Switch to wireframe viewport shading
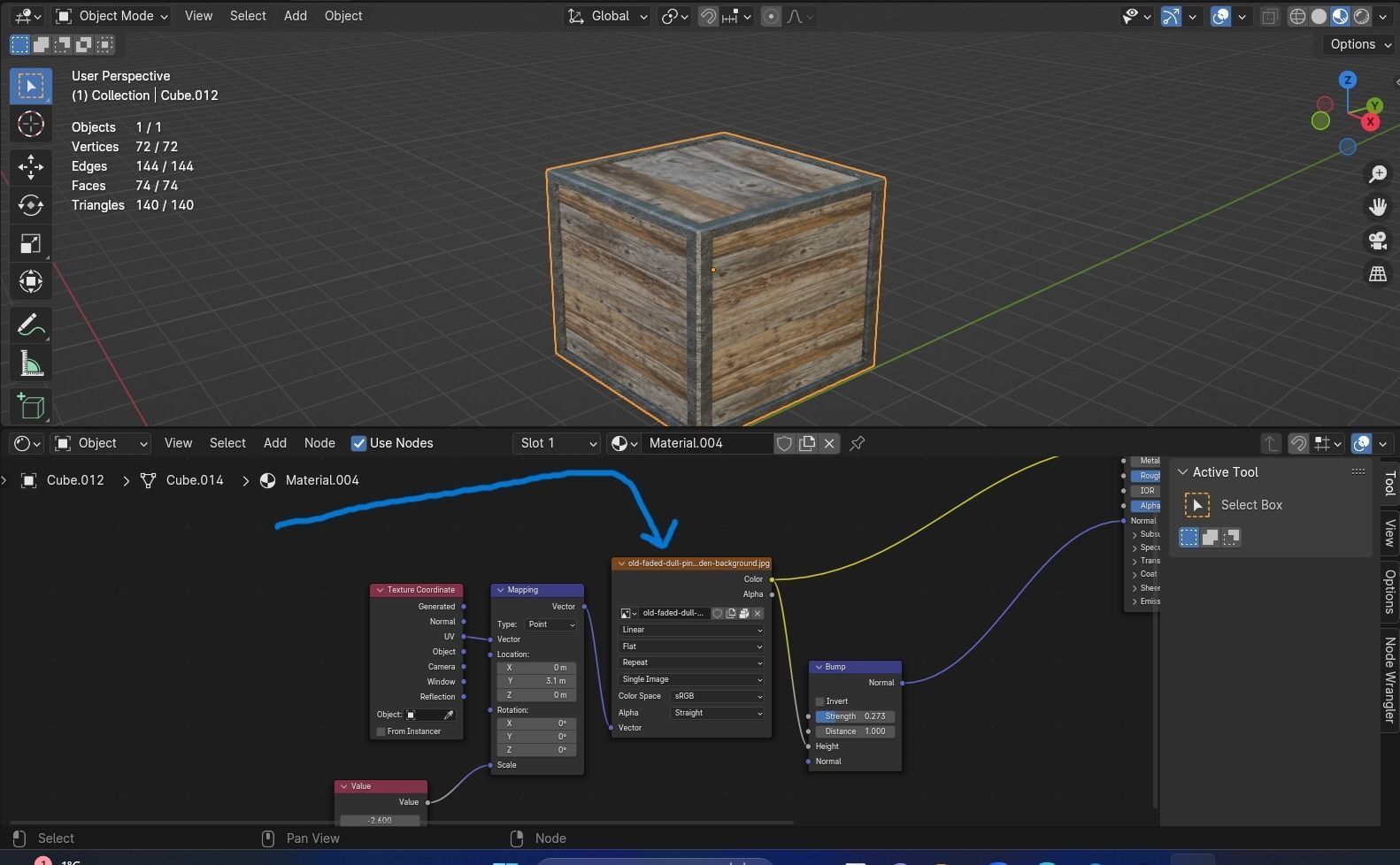 coord(1297,16)
